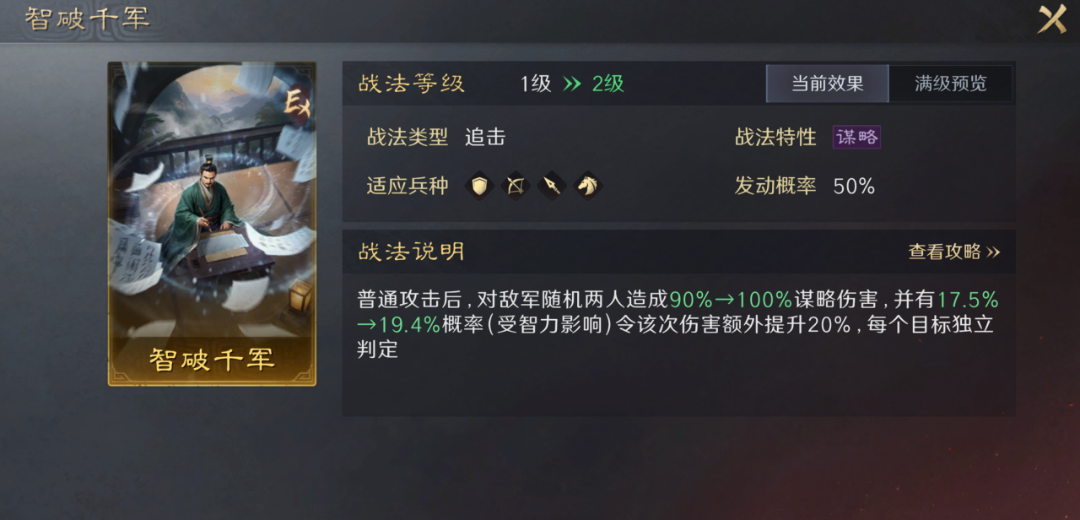
Task: Select the horse cavalry troop icon
Action: click(587, 185)
